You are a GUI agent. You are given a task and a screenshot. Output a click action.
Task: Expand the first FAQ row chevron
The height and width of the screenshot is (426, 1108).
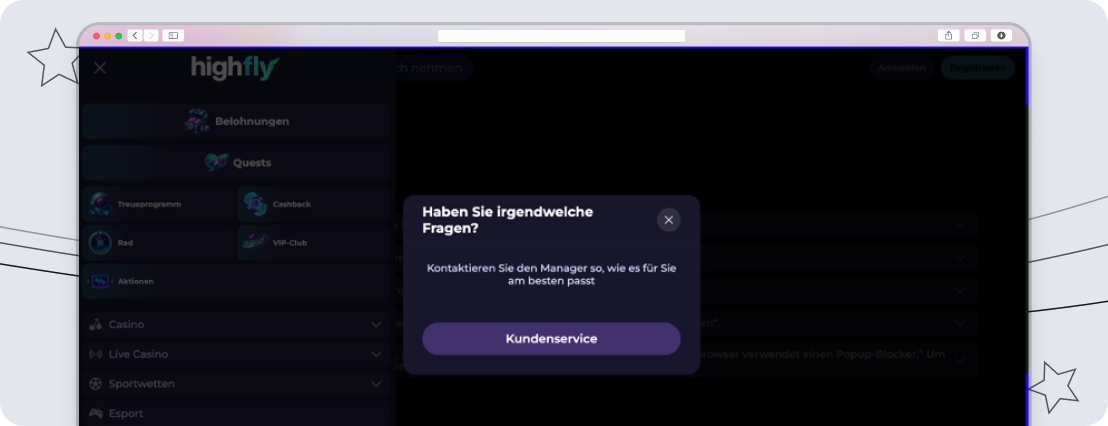pos(960,225)
